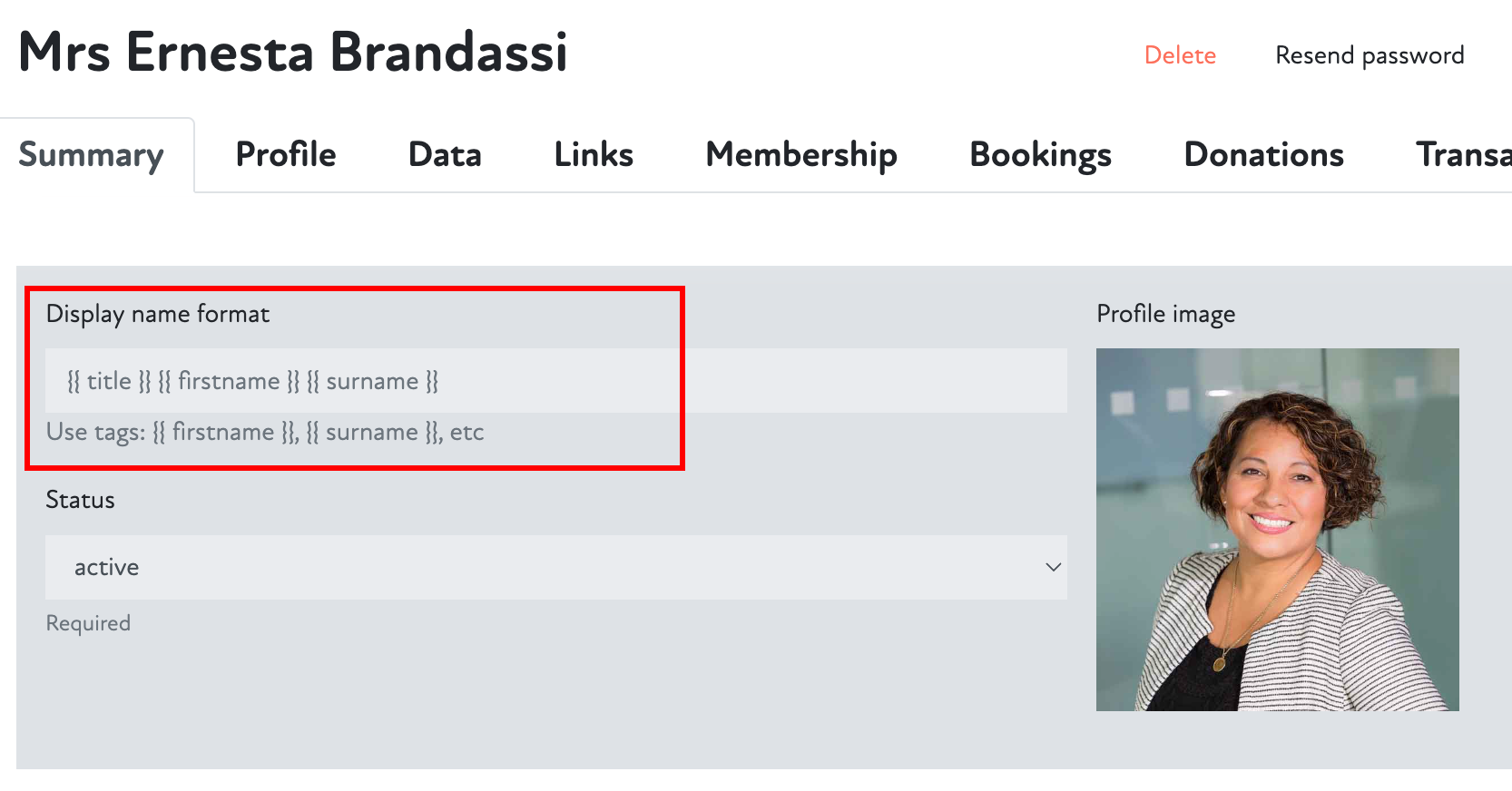Click the 'active' value in Status select
1512x791 pixels.
[107, 567]
